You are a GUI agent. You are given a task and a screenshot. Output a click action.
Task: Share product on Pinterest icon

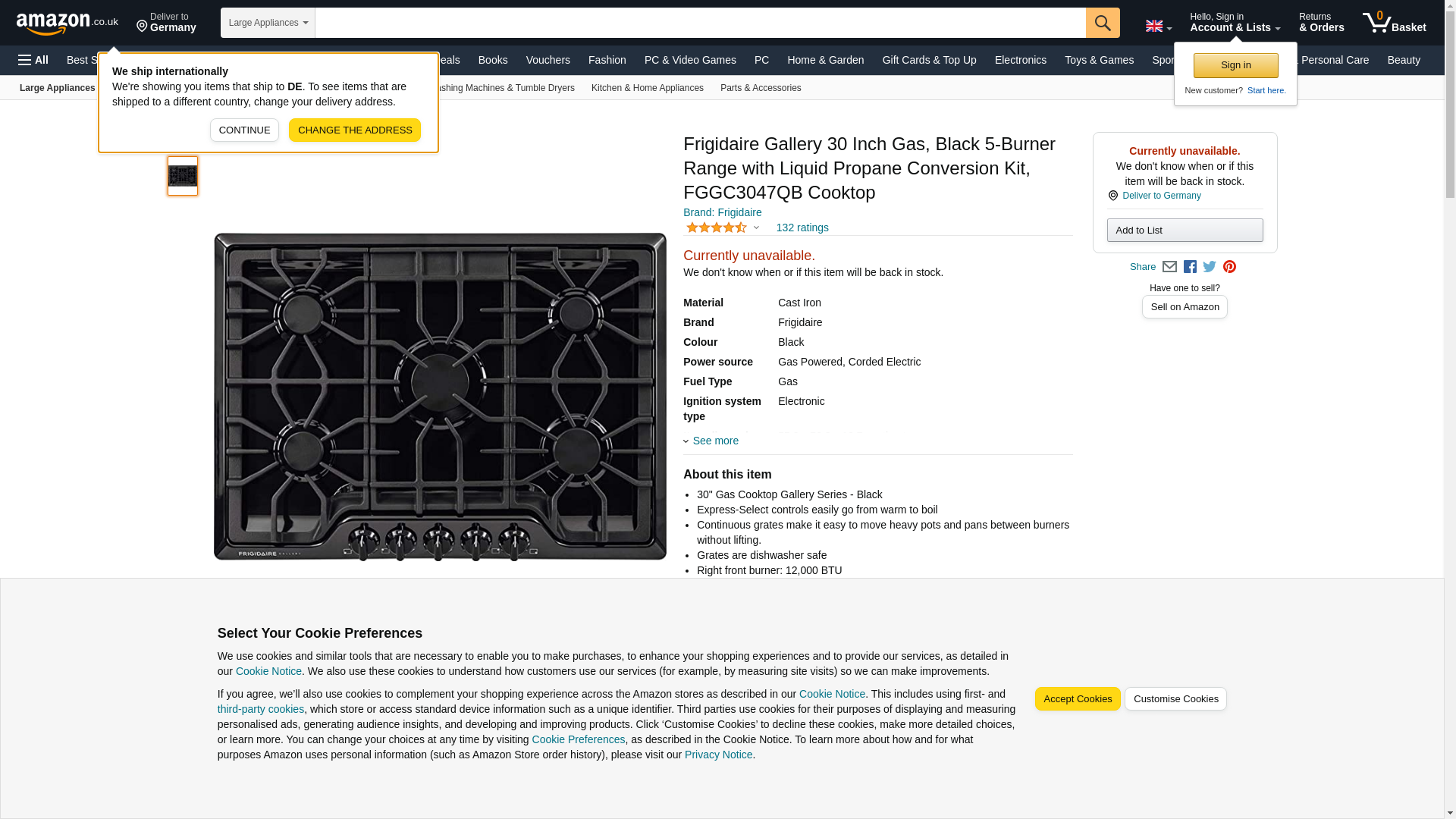1229,267
